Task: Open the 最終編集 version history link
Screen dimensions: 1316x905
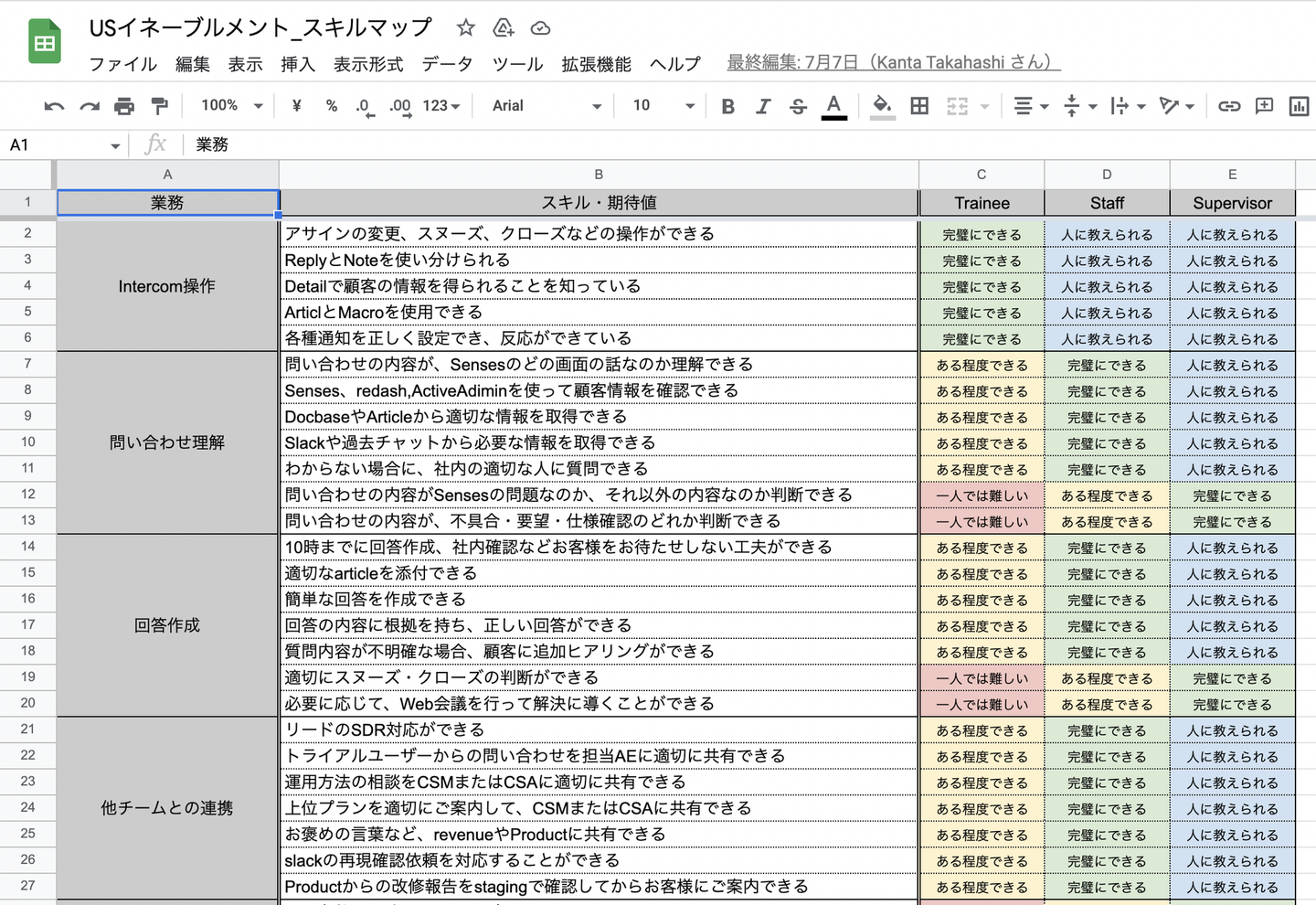Action: click(893, 62)
